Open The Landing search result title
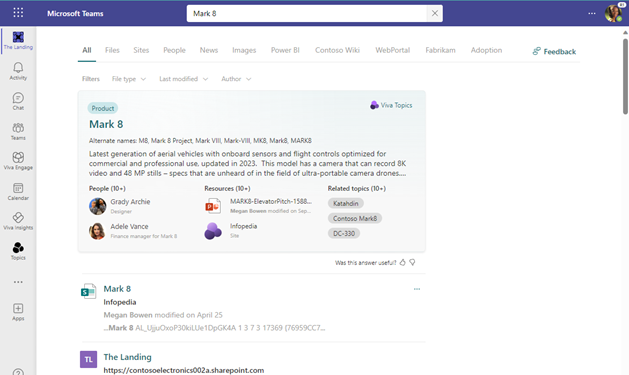The image size is (629, 375). pos(128,357)
